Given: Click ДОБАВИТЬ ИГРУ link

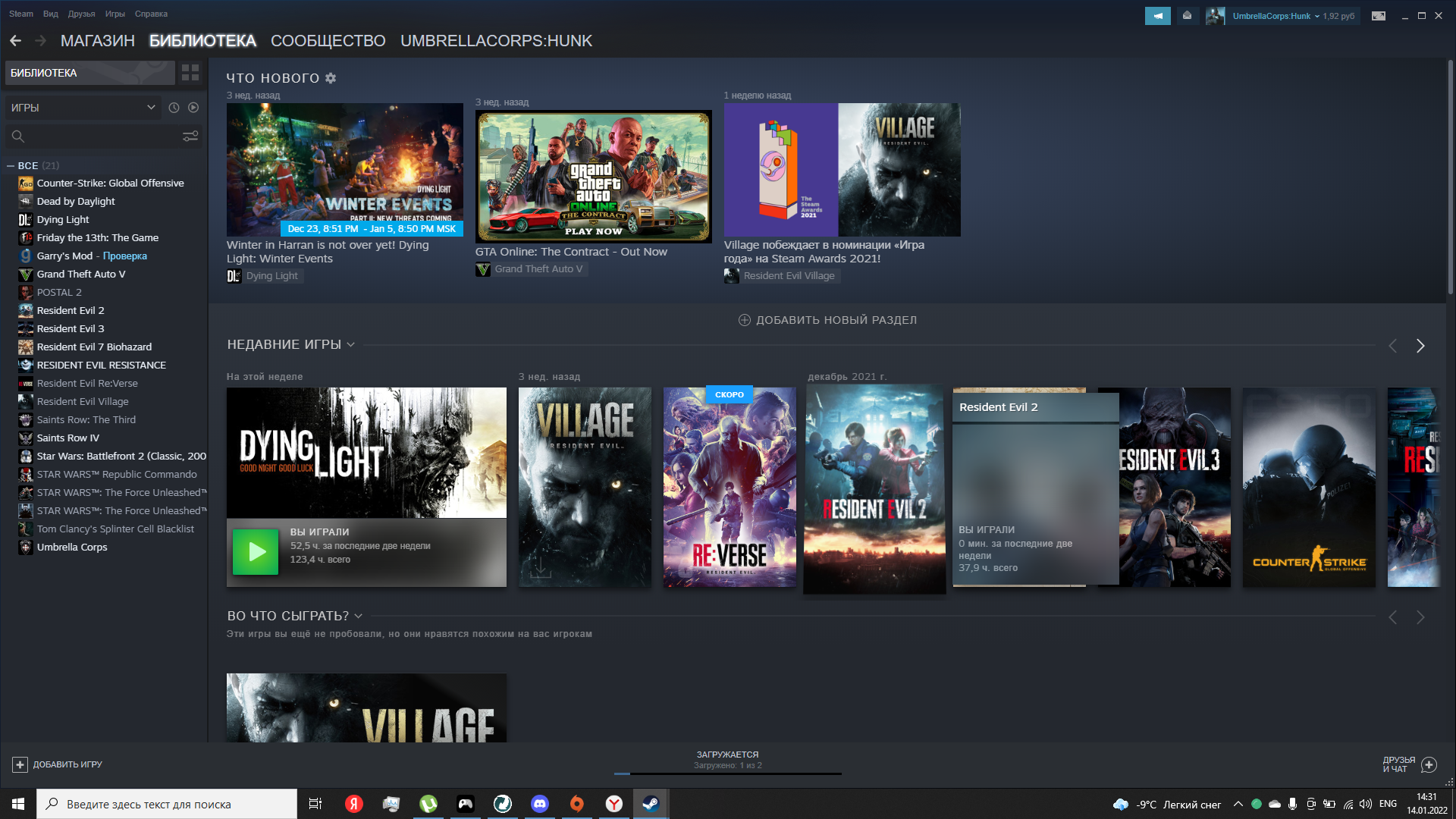Looking at the screenshot, I should click(67, 764).
